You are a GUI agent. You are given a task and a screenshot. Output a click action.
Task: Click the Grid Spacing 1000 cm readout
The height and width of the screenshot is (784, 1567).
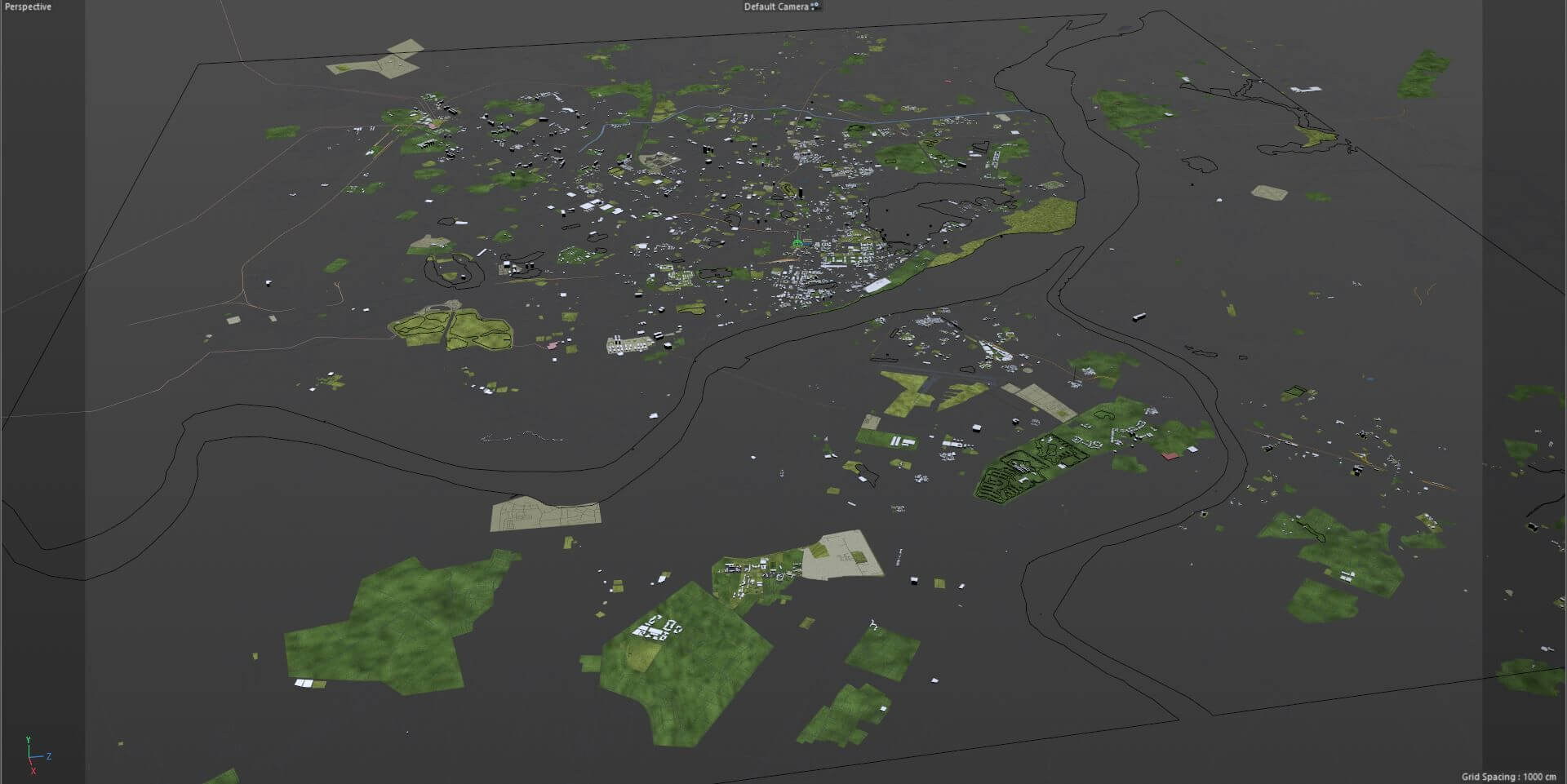coord(1508,777)
